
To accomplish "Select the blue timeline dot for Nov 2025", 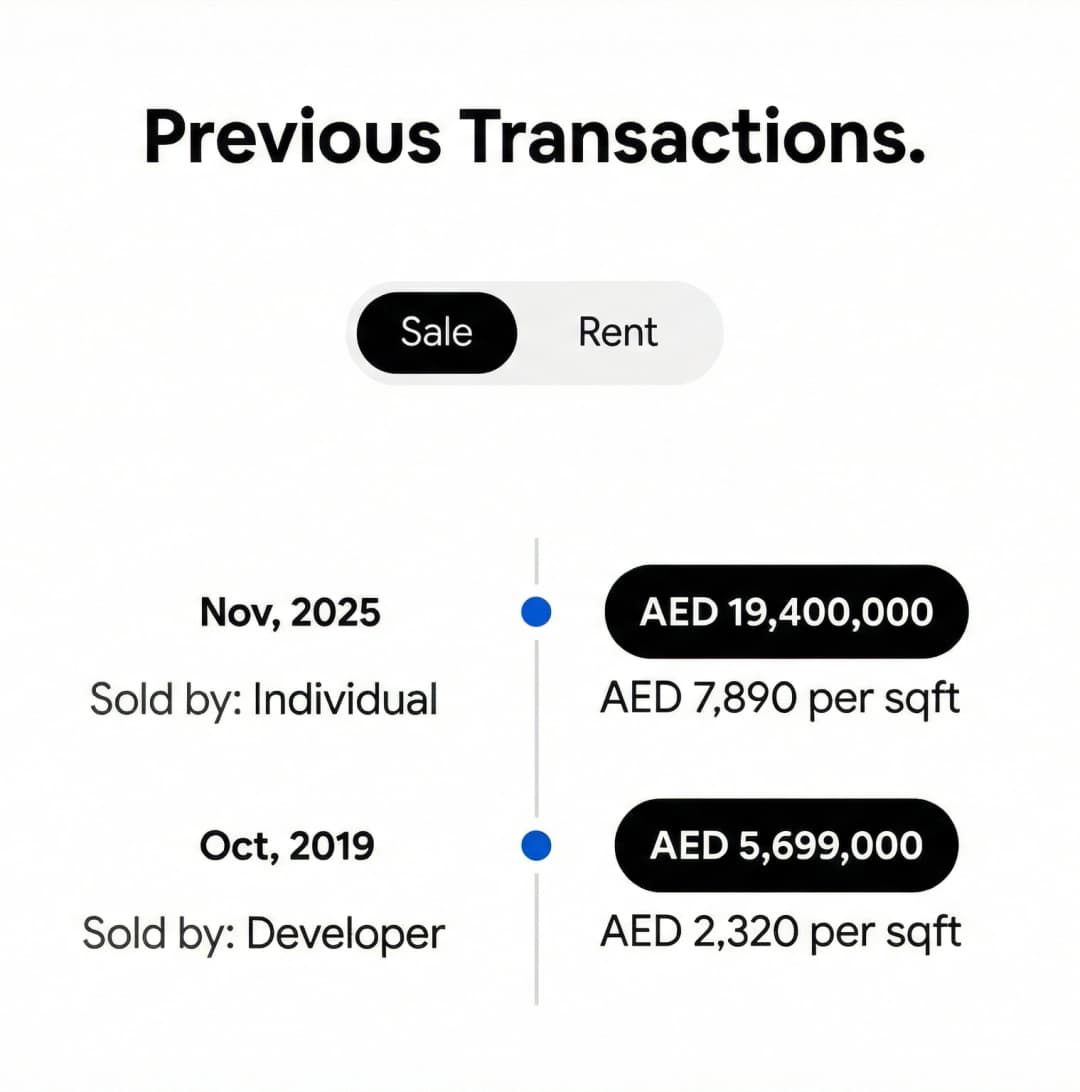I will 536,611.
